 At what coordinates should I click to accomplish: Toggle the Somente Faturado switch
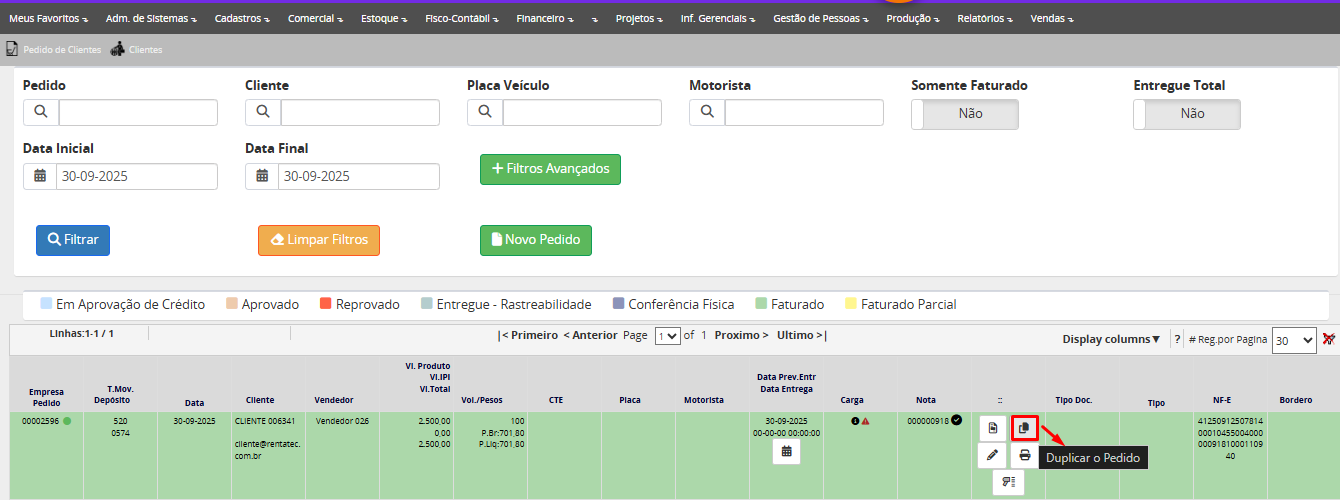(x=964, y=114)
